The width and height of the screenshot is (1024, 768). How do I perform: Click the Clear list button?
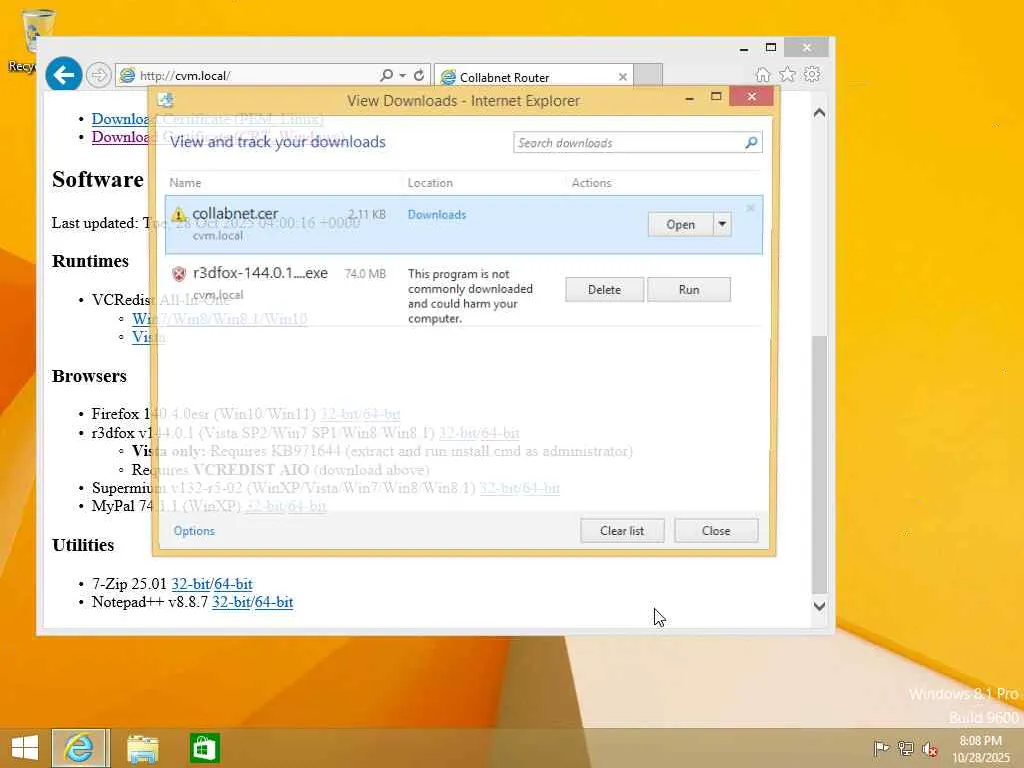pos(622,530)
